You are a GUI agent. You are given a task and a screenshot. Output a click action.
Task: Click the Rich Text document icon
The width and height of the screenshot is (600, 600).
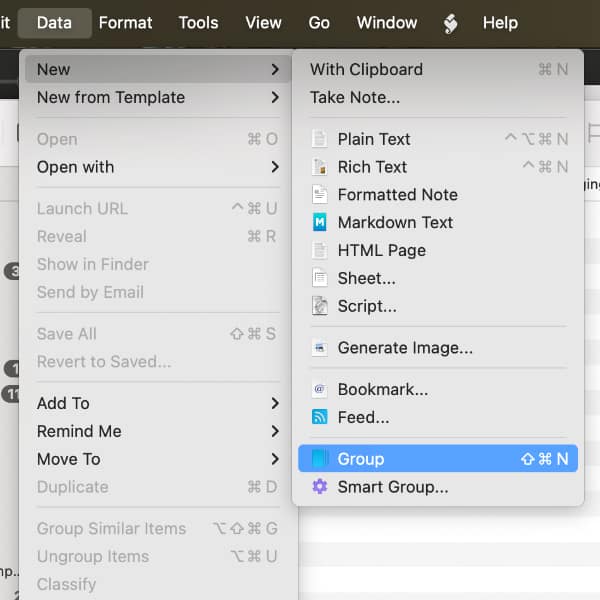(x=320, y=167)
